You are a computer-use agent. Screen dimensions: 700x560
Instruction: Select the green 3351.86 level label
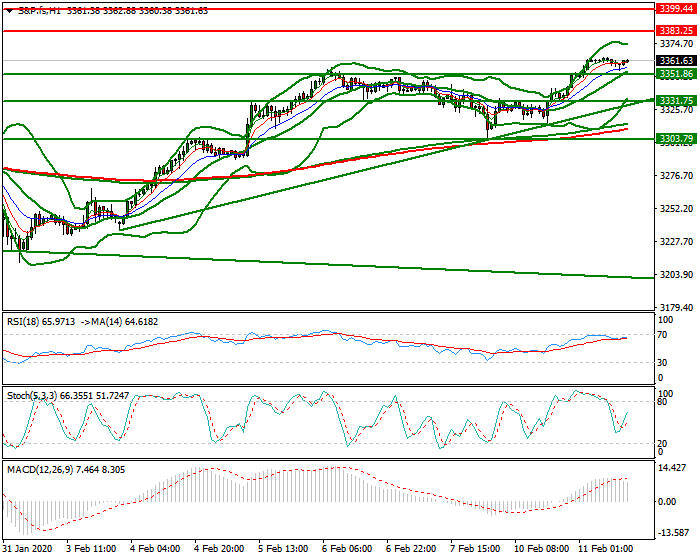click(x=676, y=74)
